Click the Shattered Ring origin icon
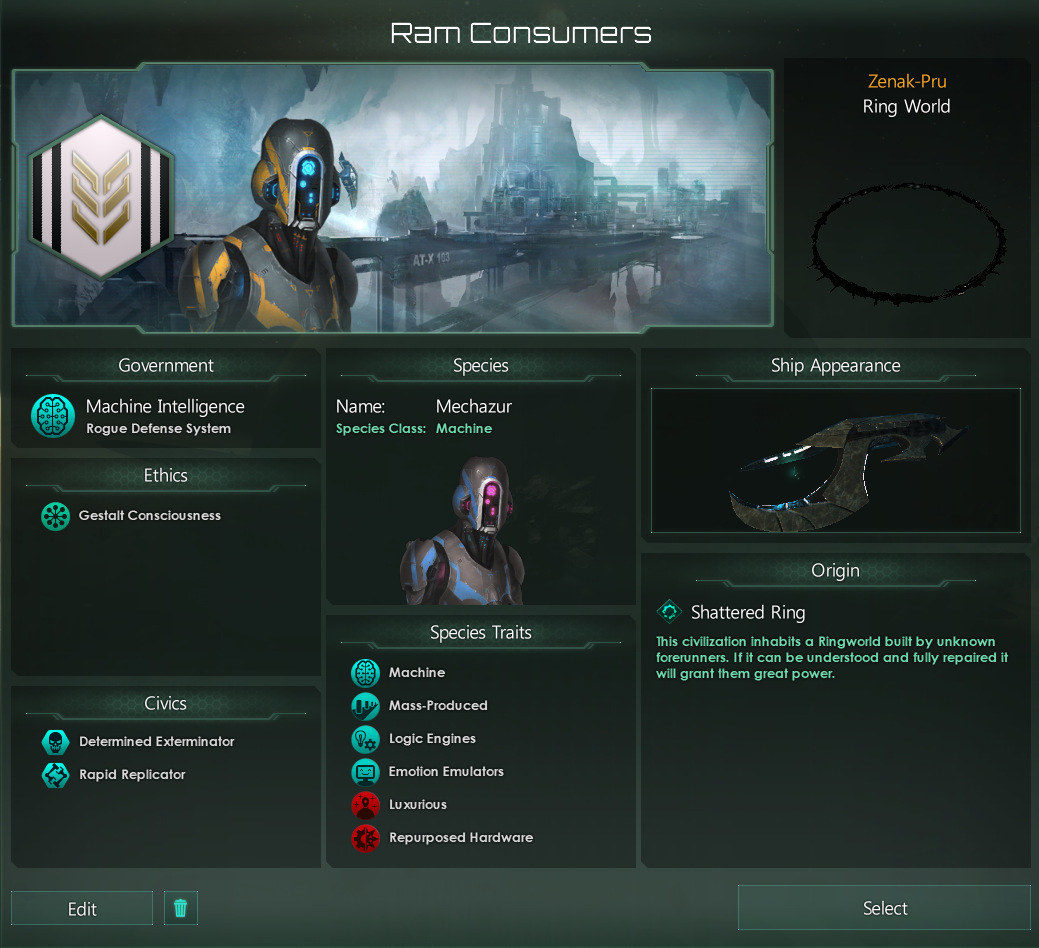1039x948 pixels. 669,611
